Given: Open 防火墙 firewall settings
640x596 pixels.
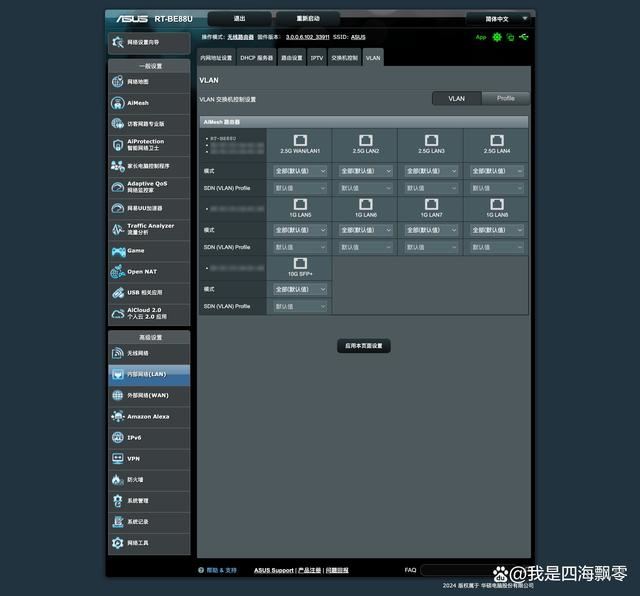Looking at the screenshot, I should click(x=148, y=479).
